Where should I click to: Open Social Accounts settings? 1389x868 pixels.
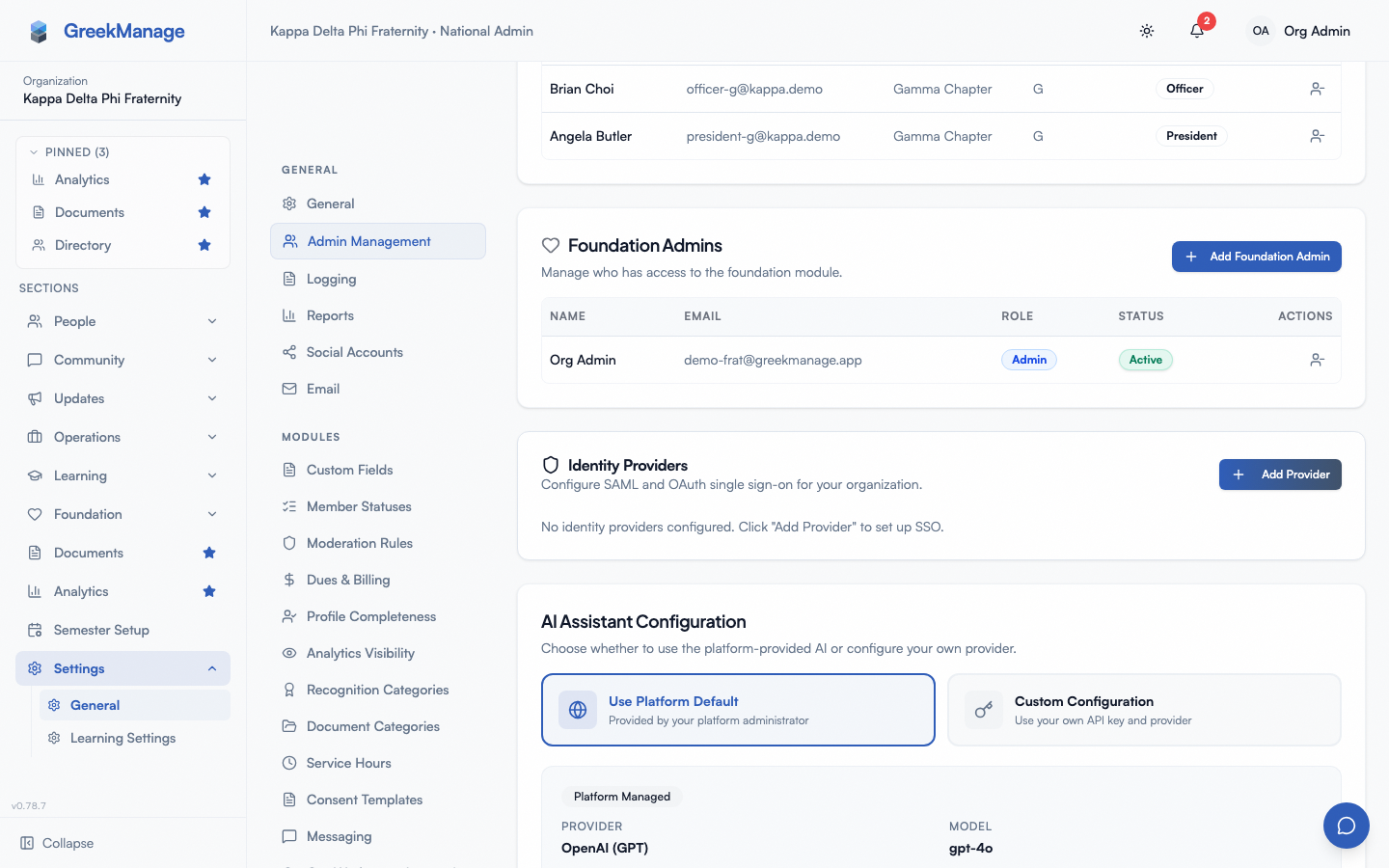tap(378, 352)
